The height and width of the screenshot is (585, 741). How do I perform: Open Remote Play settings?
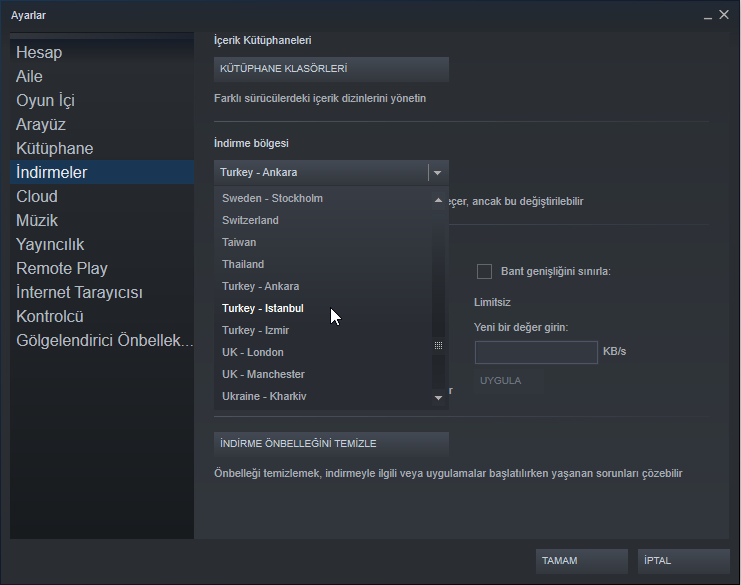coord(102,268)
